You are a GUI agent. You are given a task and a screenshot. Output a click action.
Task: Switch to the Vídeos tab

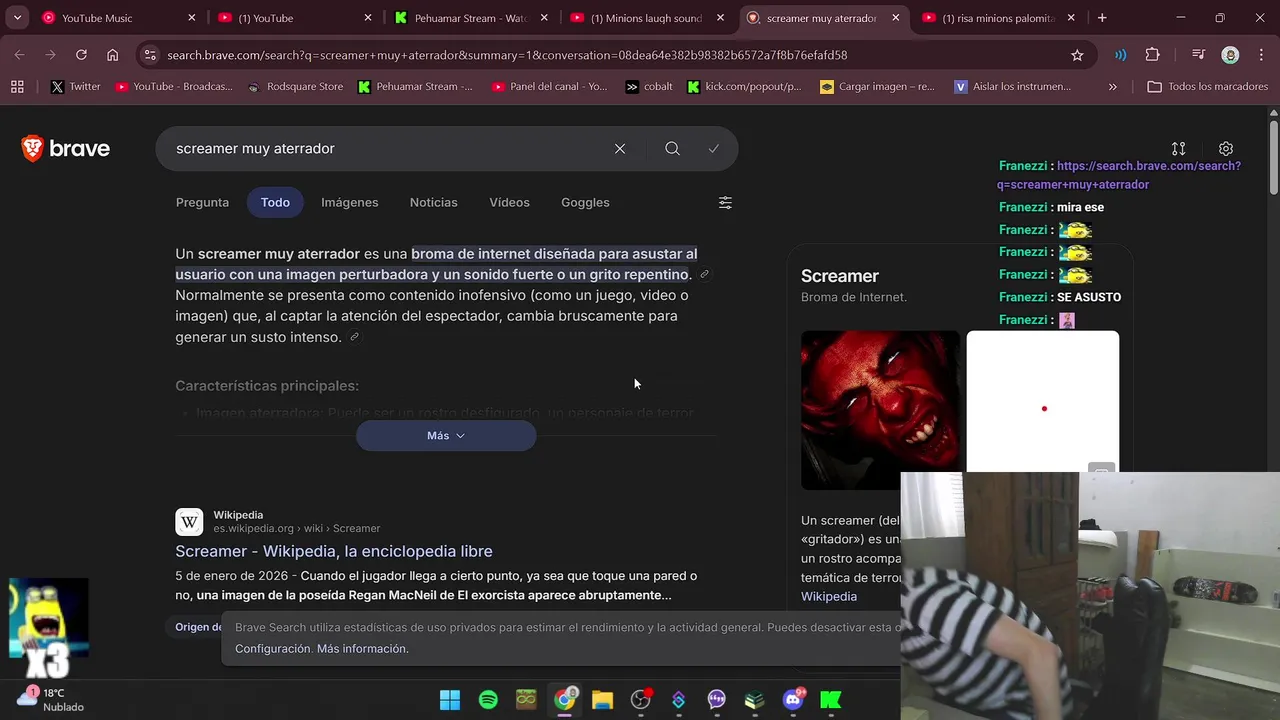point(509,202)
